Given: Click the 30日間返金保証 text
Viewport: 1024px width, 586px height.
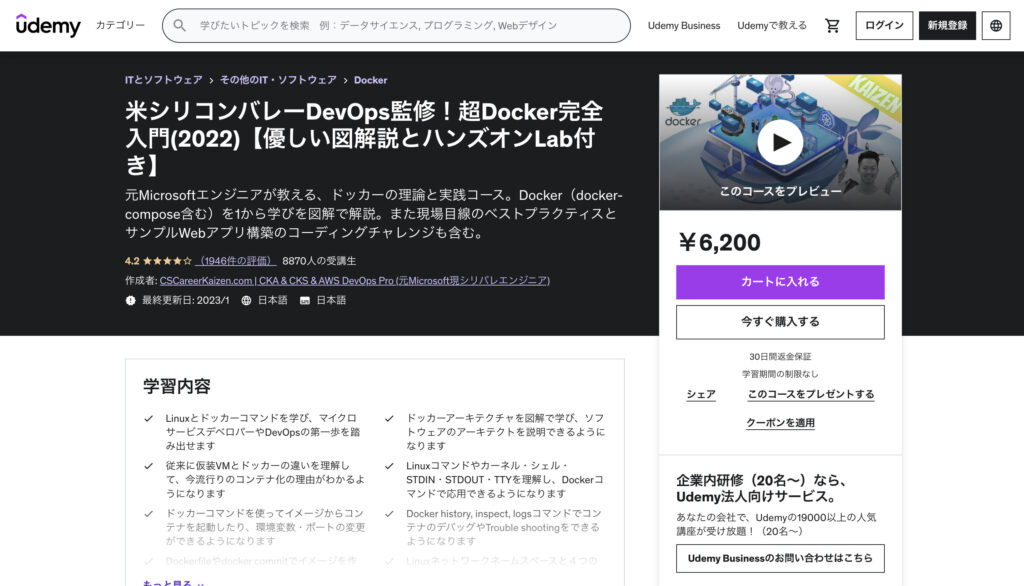Looking at the screenshot, I should (780, 357).
